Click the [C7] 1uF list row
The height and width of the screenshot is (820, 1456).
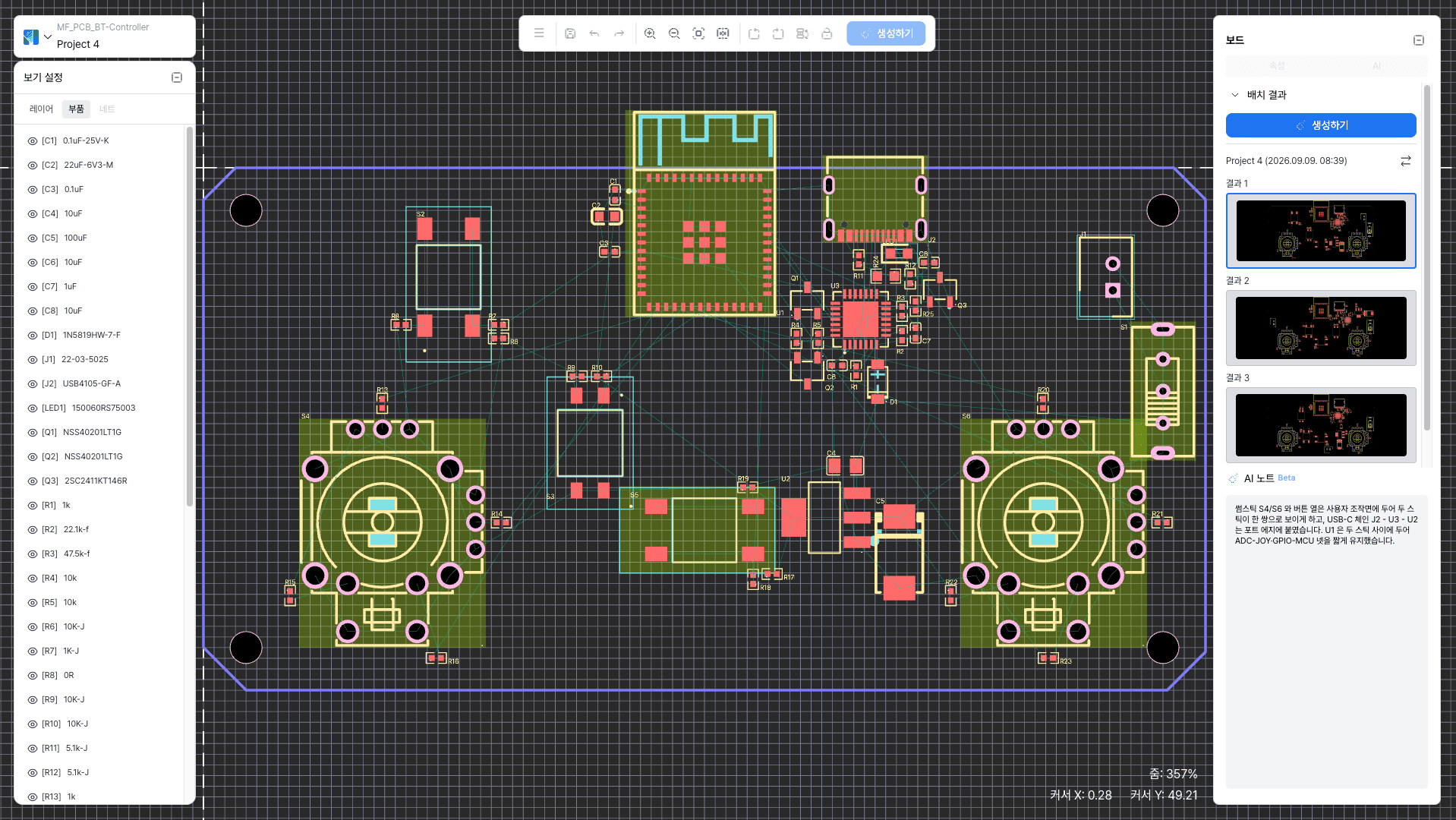[99, 287]
